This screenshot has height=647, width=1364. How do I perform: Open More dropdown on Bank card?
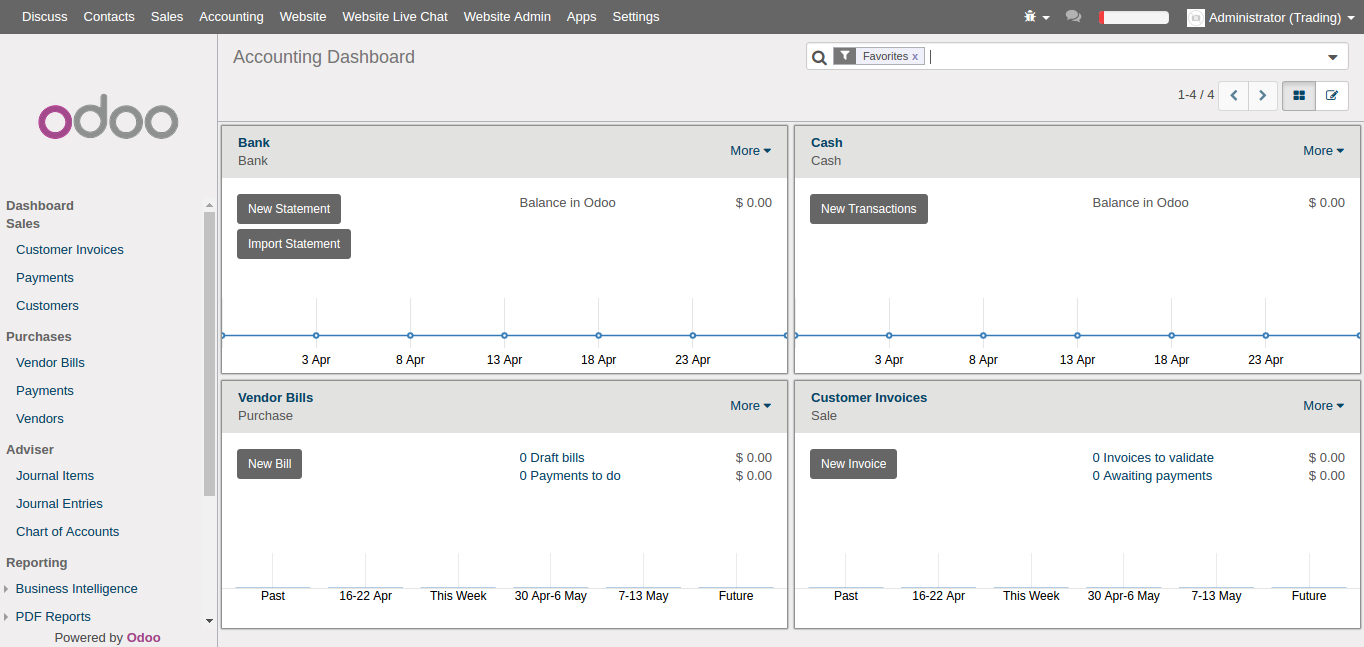[750, 151]
